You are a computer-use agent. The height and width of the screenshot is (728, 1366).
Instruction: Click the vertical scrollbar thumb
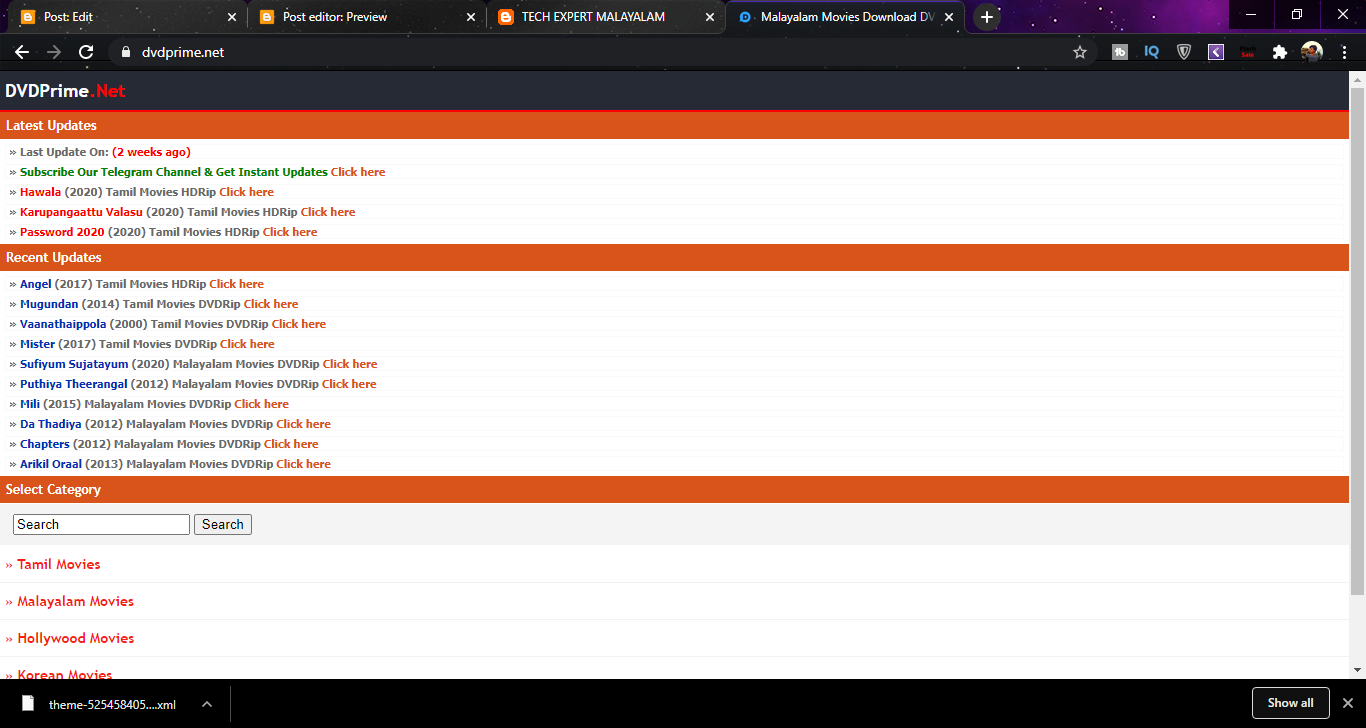(x=1357, y=340)
